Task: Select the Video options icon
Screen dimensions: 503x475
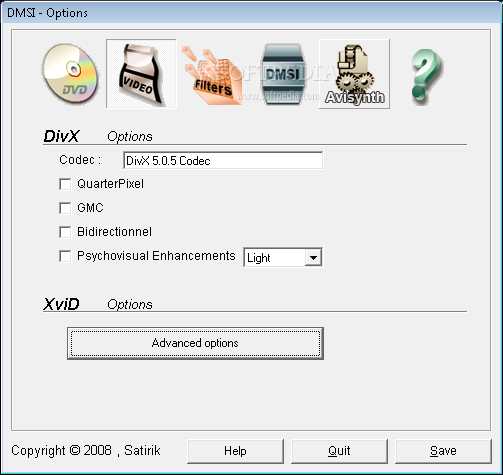Action: (x=141, y=74)
